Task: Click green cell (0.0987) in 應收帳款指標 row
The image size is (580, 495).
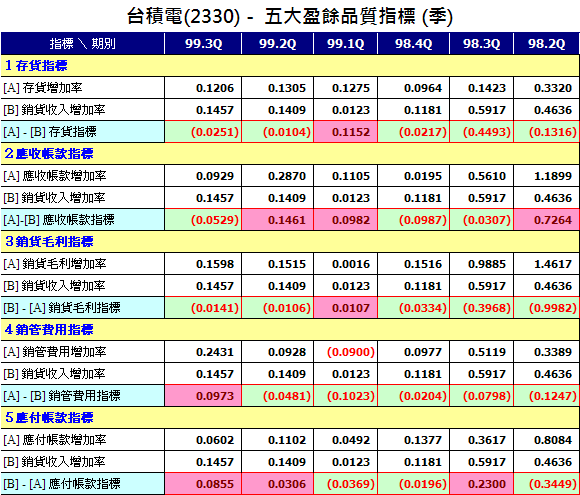Action: [x=414, y=220]
